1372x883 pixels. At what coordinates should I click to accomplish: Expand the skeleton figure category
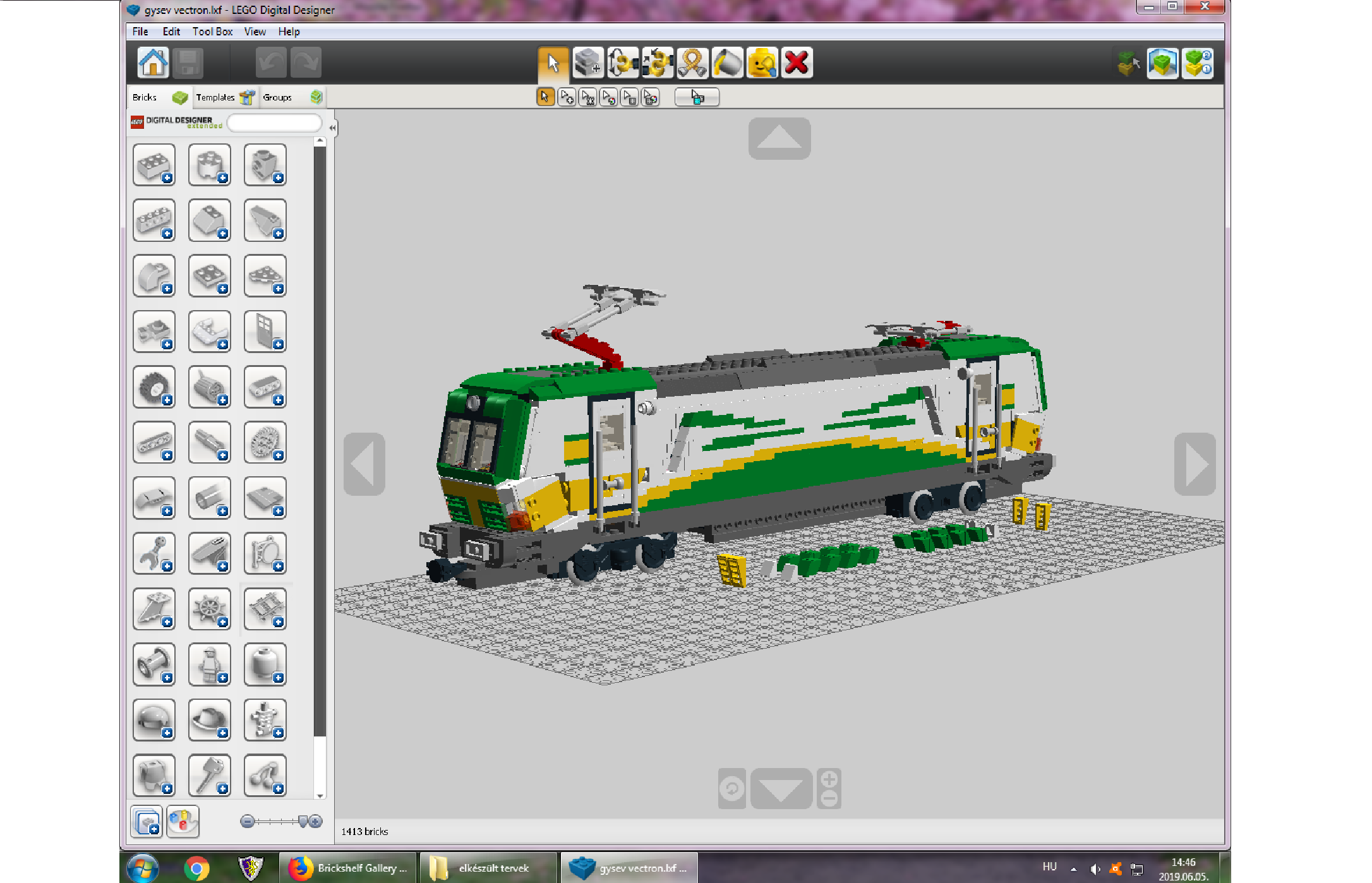[x=265, y=720]
